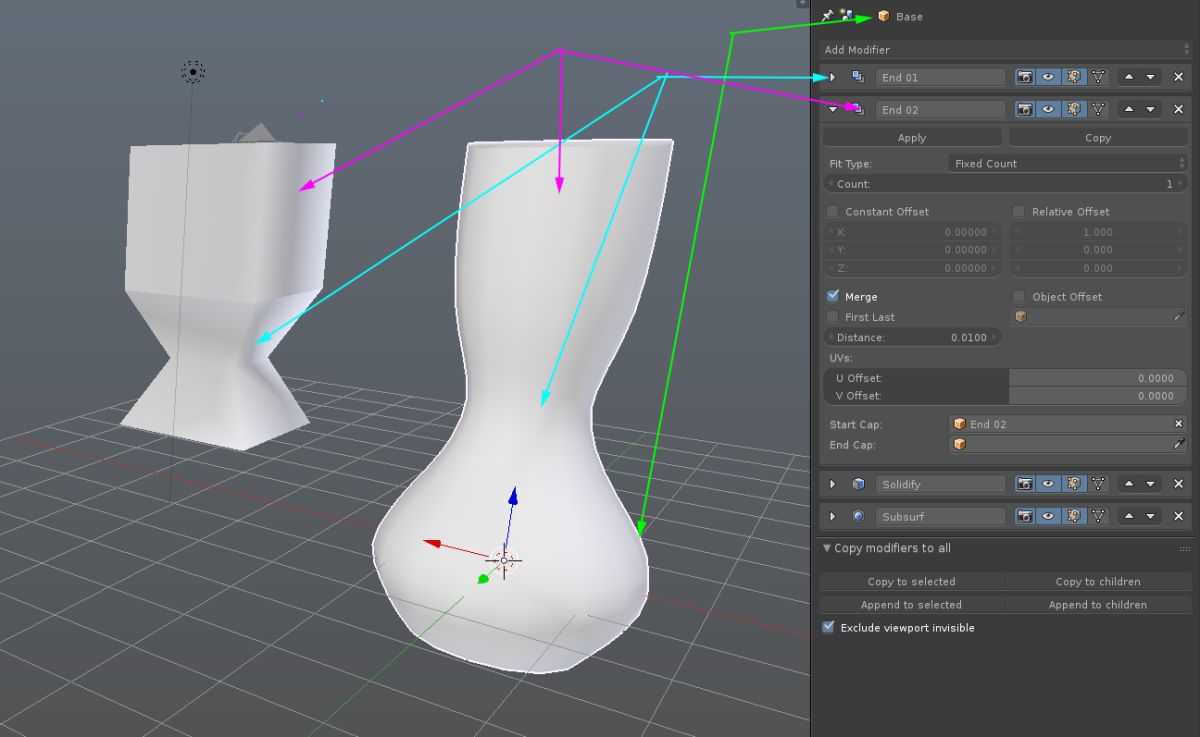The width and height of the screenshot is (1200, 737).
Task: Enable the Relative Offset checkbox
Action: (1019, 211)
